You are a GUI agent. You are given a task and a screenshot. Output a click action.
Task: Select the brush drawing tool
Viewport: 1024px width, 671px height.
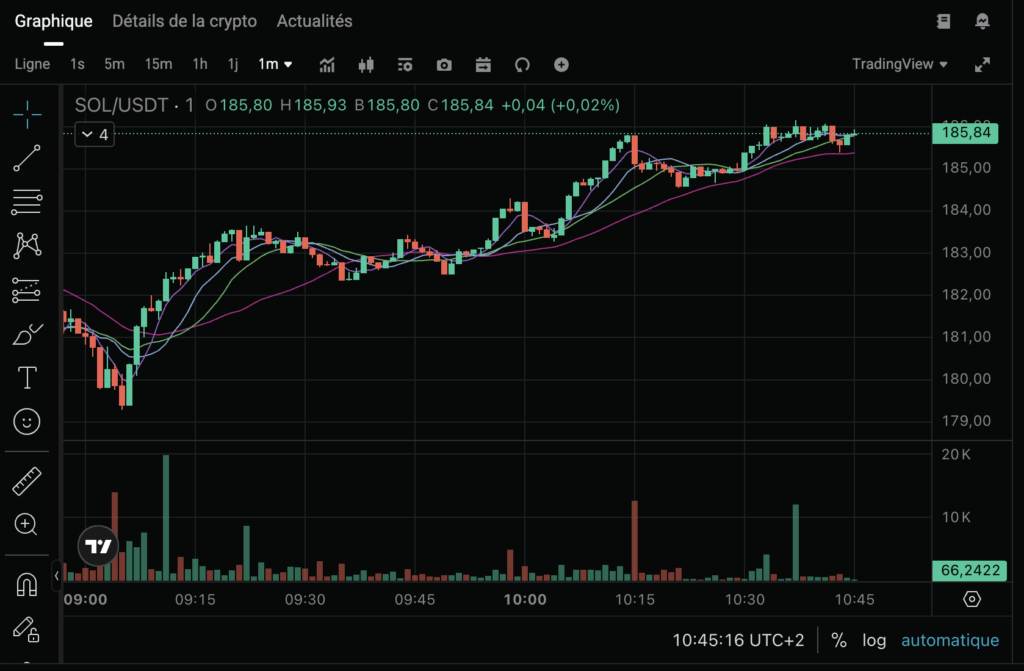(27, 334)
